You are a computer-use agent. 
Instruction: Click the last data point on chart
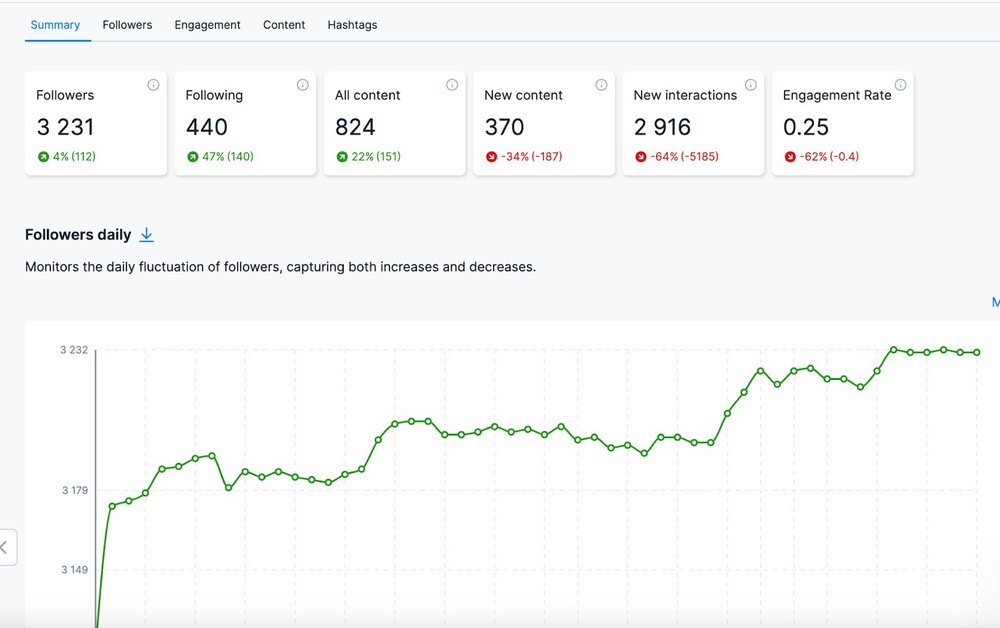pos(976,352)
